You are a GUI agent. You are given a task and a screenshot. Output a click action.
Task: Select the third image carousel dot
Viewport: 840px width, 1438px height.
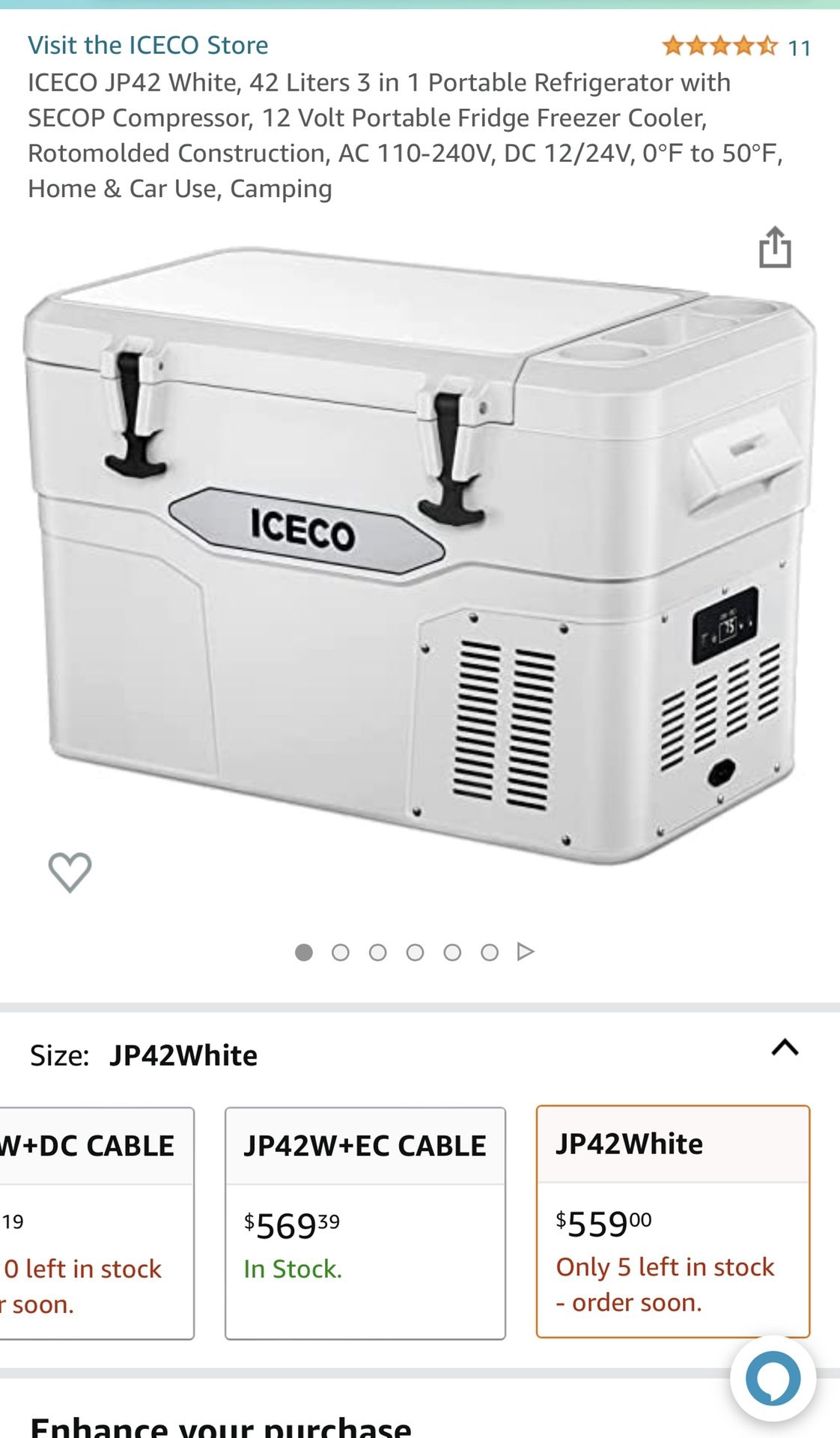(x=378, y=952)
